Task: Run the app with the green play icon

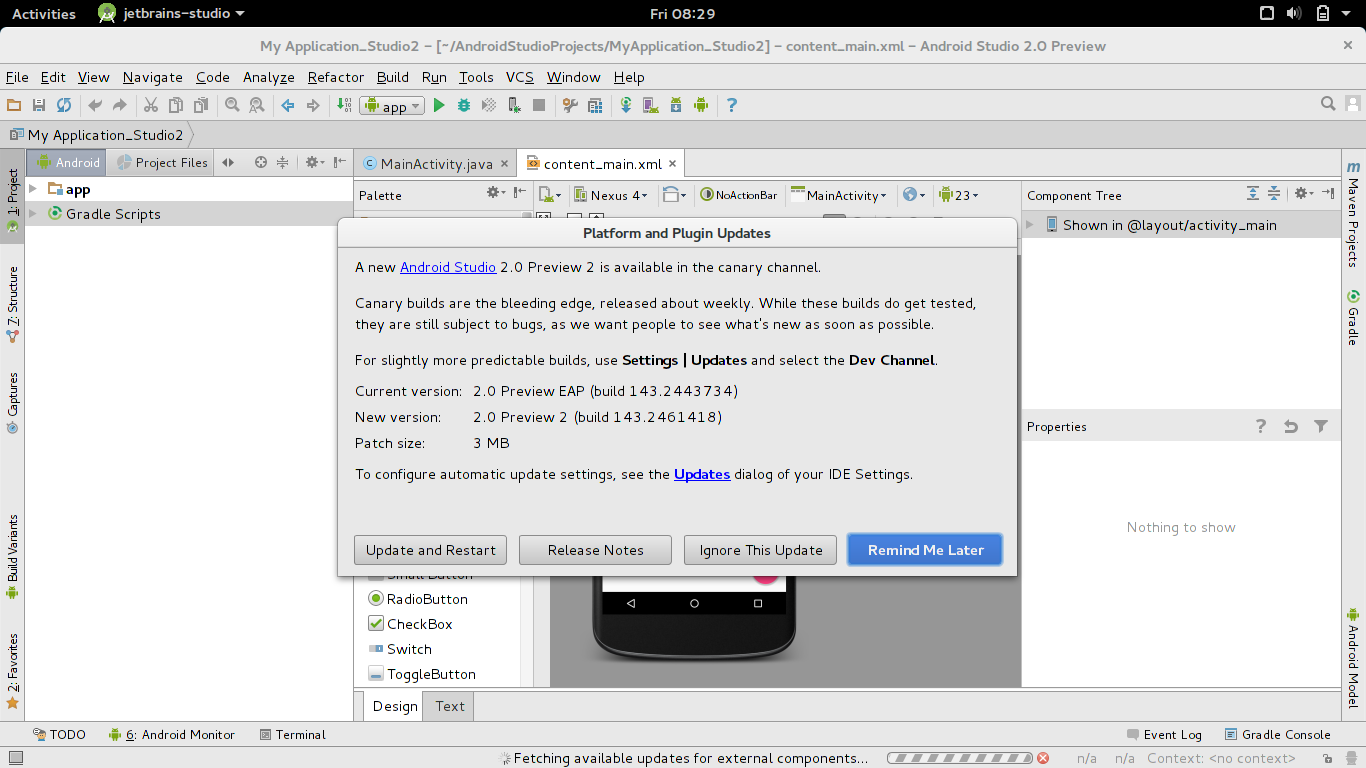Action: click(439, 105)
